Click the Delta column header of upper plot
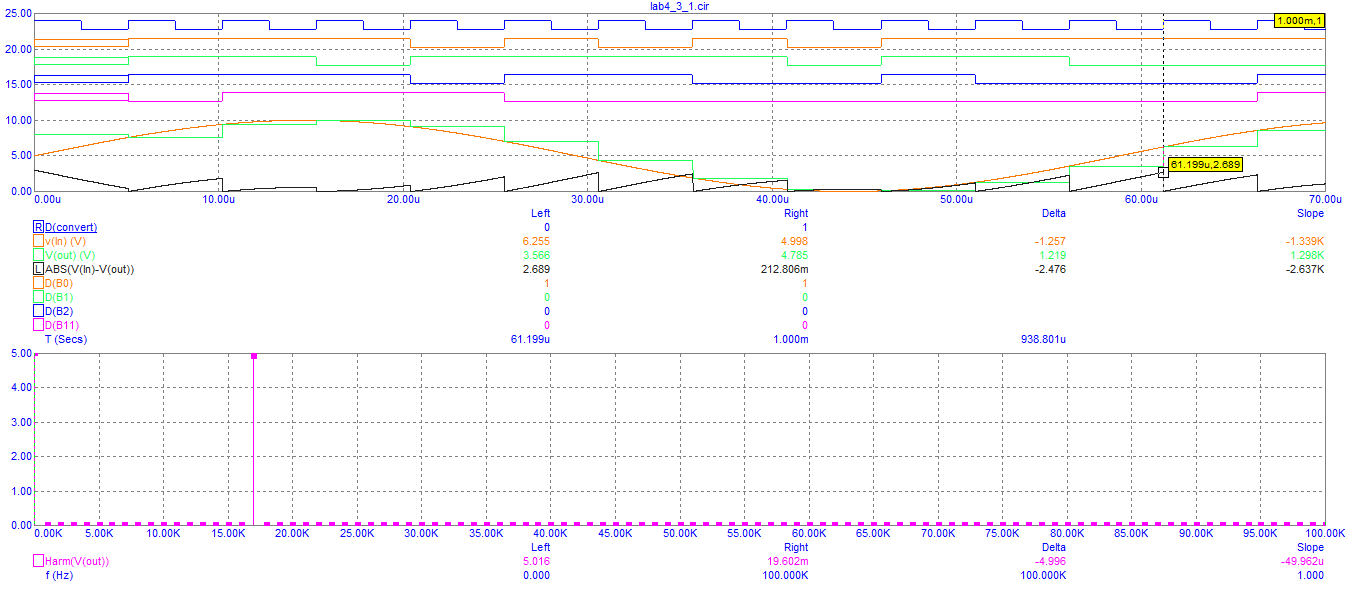The height and width of the screenshot is (590, 1346). click(1053, 213)
